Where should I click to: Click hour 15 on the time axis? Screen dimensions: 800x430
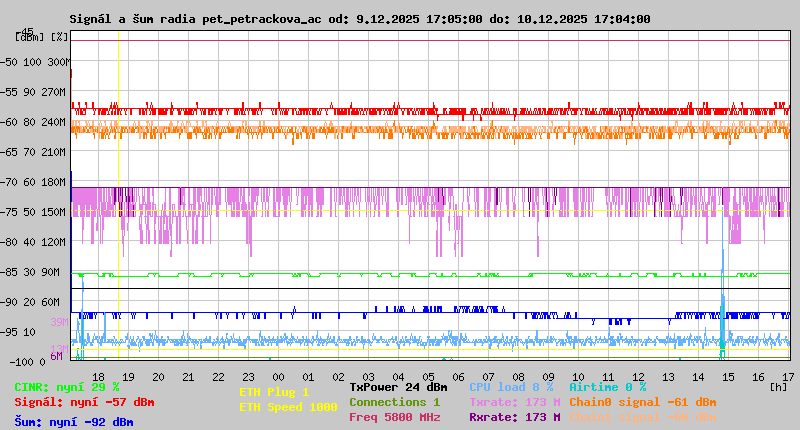[x=729, y=376]
